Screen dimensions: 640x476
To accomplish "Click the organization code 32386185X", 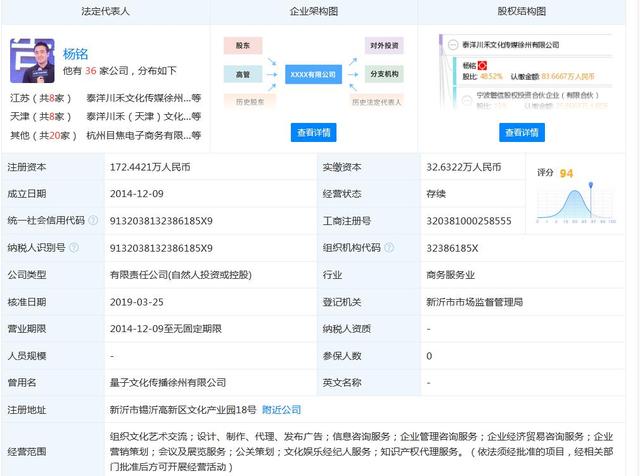I will tap(452, 248).
